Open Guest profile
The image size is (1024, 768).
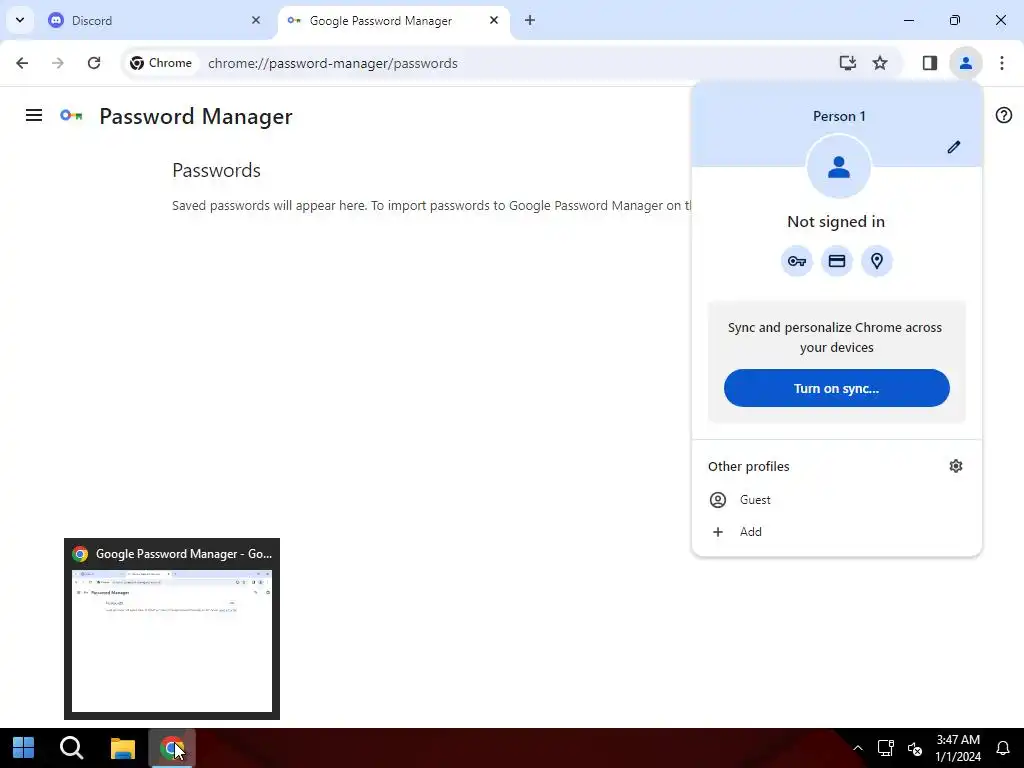(x=837, y=500)
